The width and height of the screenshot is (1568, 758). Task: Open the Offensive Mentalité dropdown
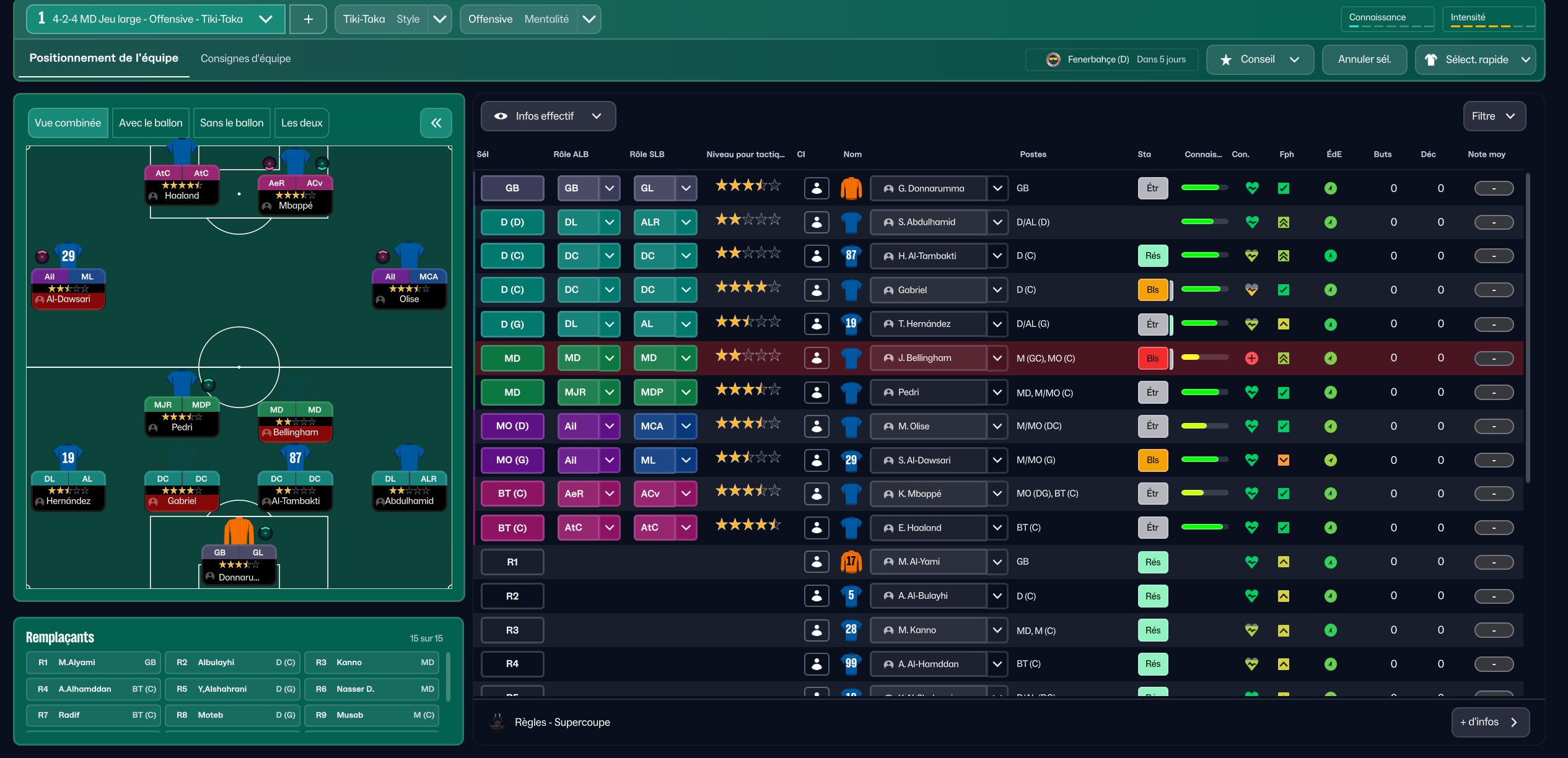click(x=530, y=19)
